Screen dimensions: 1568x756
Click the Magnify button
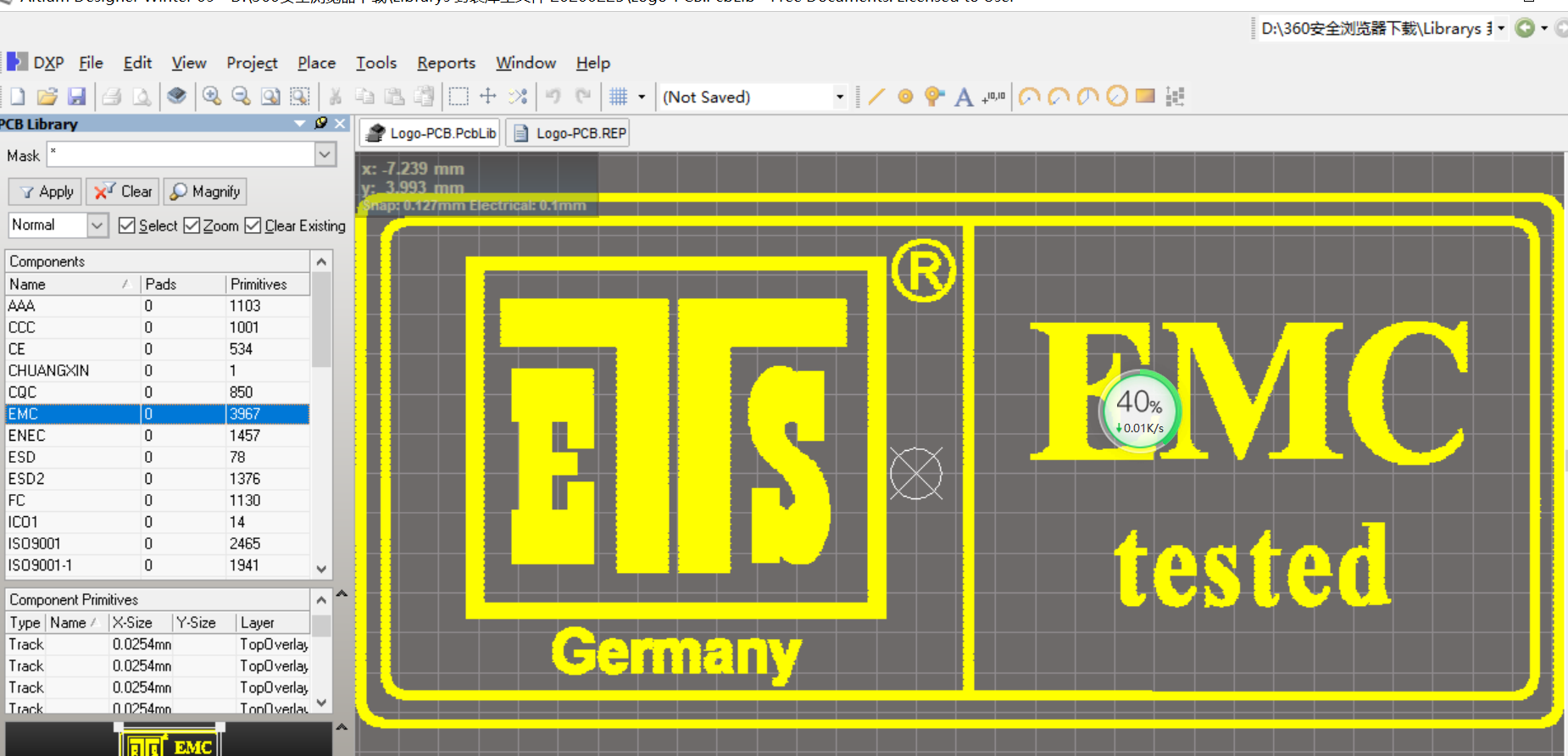point(205,192)
